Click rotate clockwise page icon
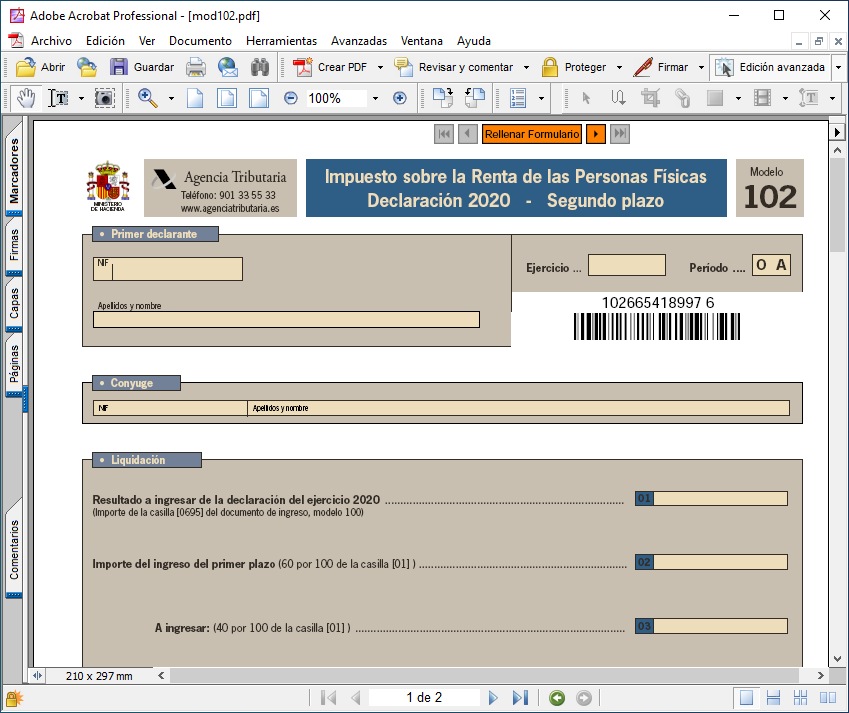The width and height of the screenshot is (849, 713). point(443,98)
